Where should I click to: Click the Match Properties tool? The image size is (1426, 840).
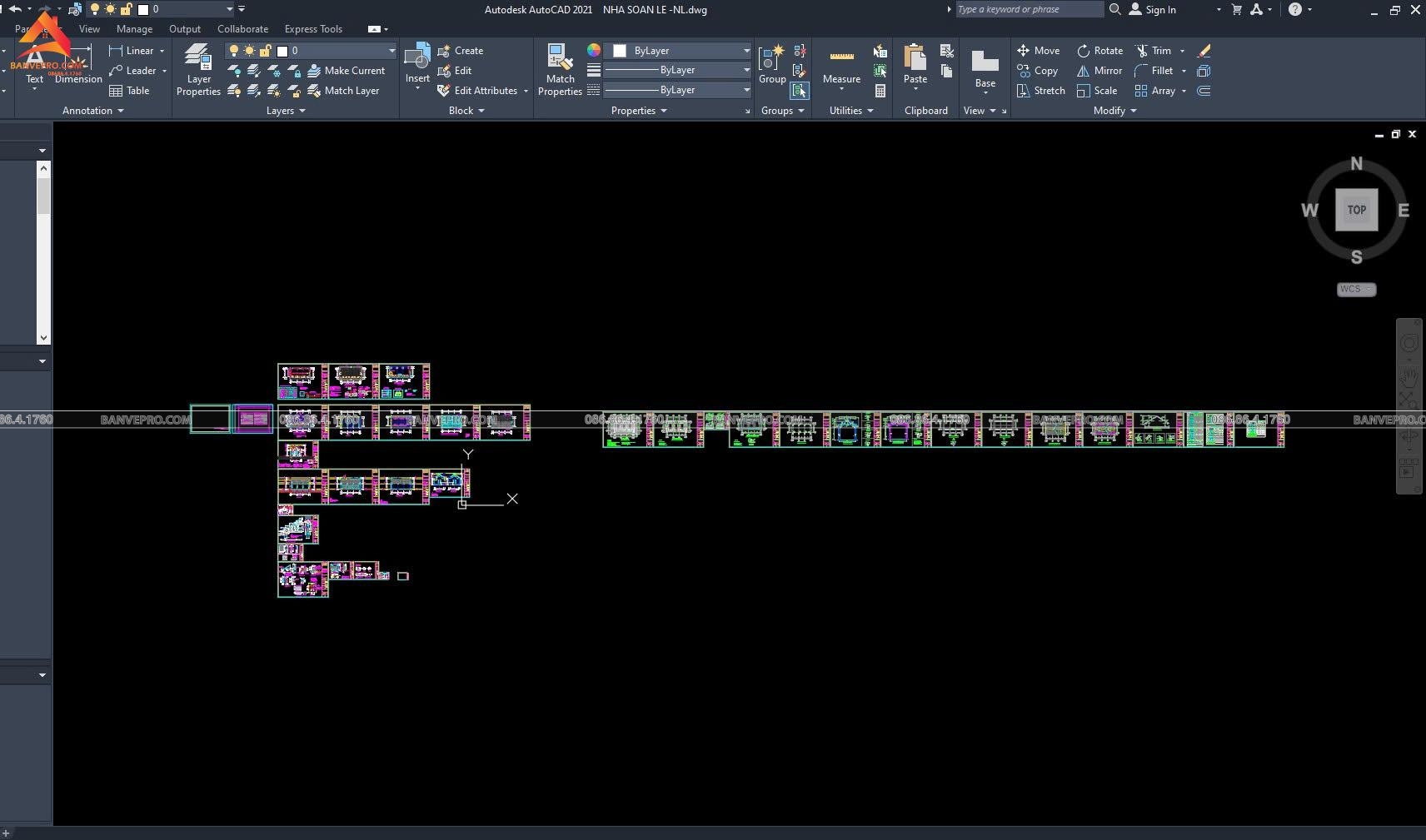tap(560, 70)
